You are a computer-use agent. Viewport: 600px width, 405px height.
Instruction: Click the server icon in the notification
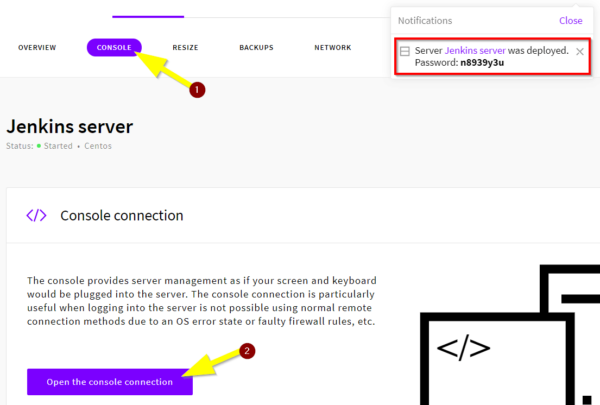pos(405,51)
